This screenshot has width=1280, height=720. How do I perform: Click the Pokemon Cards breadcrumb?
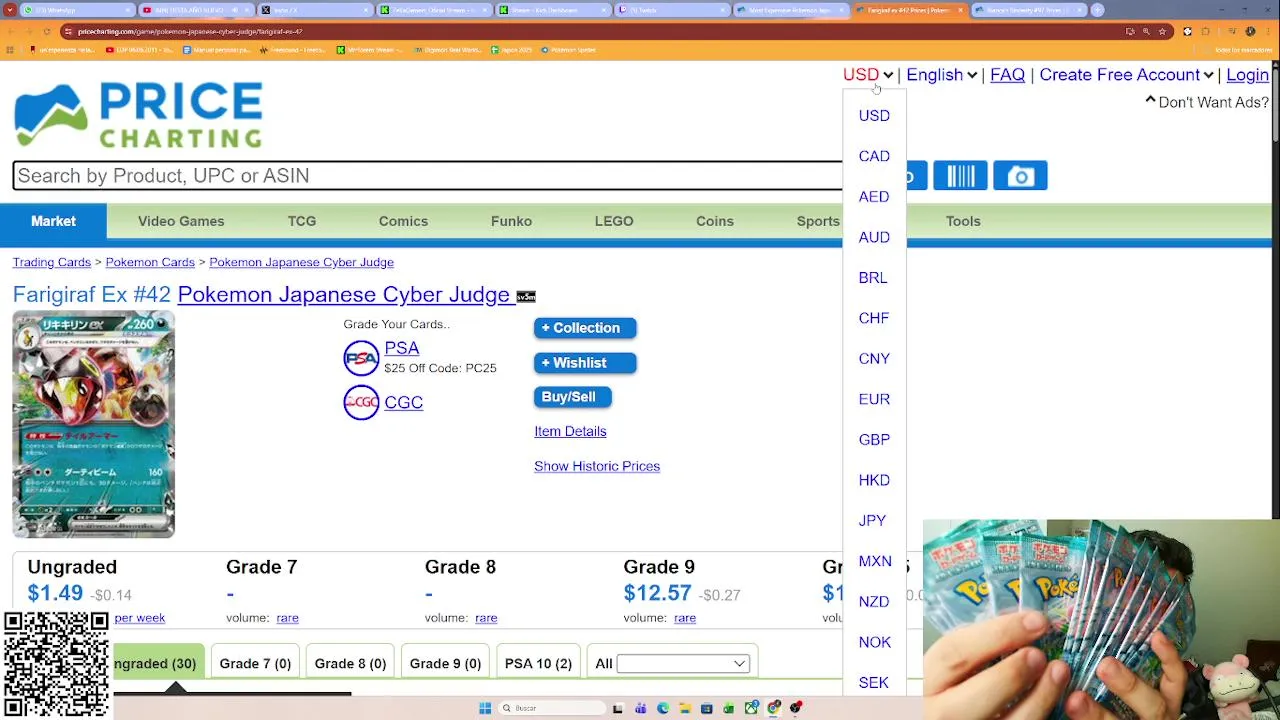pyautogui.click(x=150, y=262)
